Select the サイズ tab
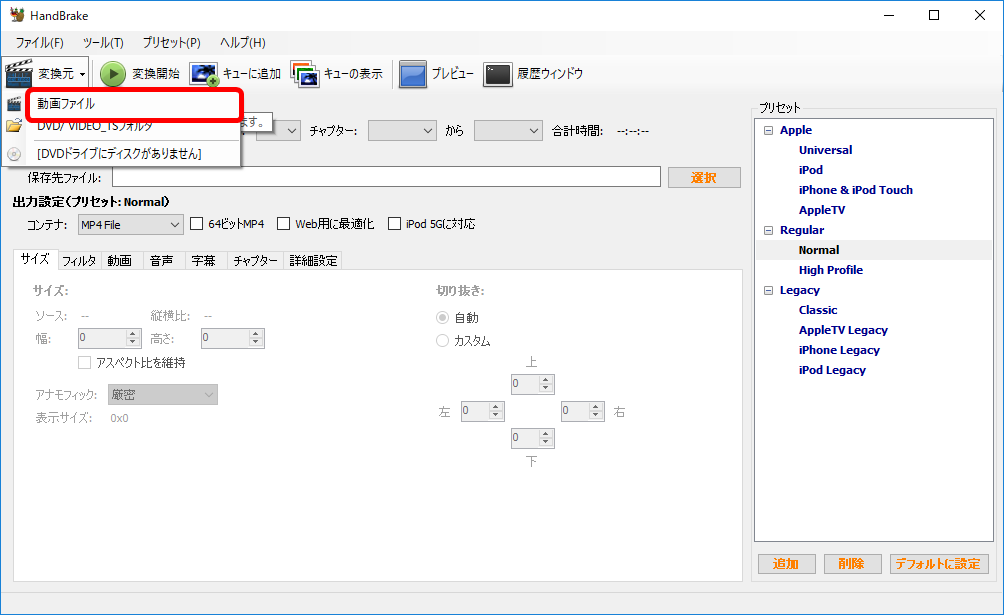This screenshot has height=615, width=1004. pos(35,259)
